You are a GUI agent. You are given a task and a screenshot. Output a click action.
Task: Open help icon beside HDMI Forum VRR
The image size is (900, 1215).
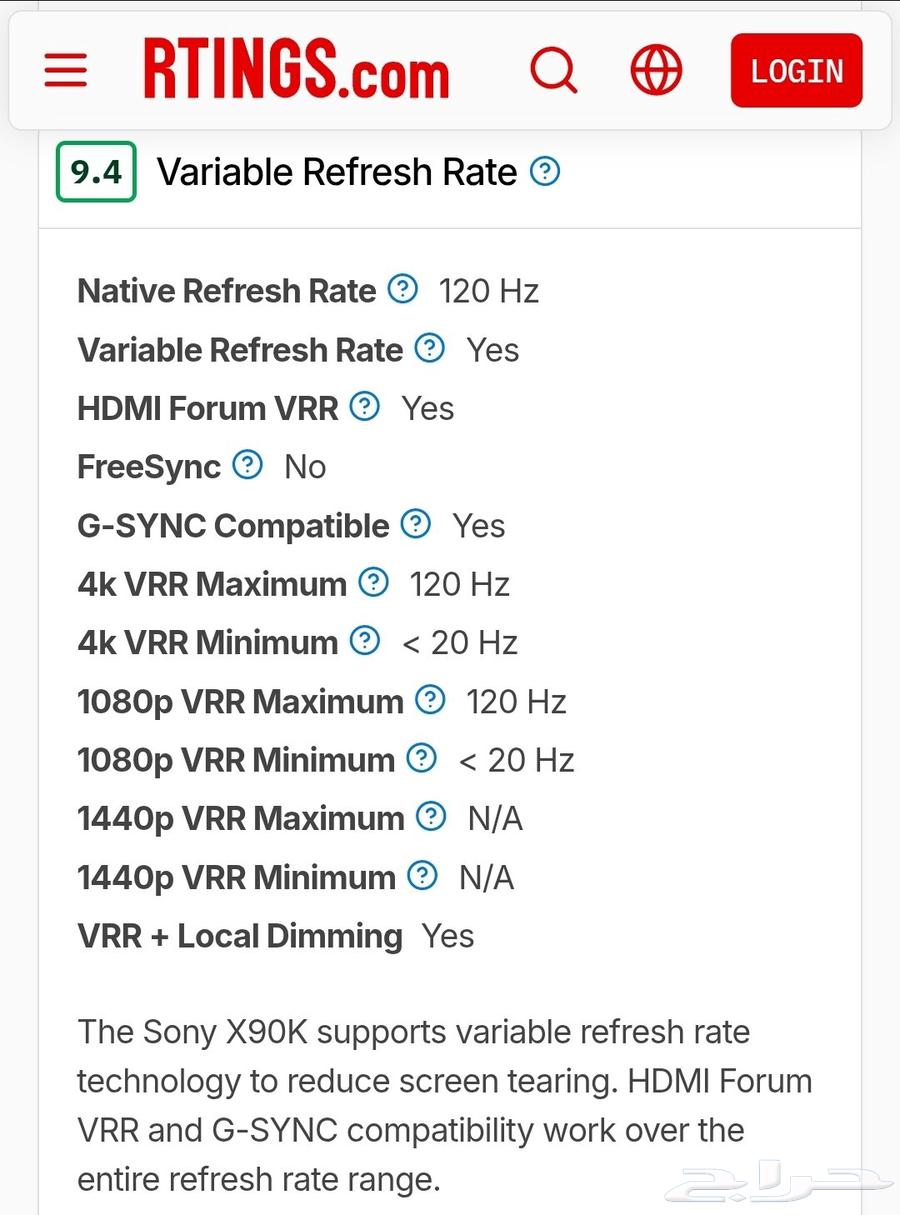(365, 407)
